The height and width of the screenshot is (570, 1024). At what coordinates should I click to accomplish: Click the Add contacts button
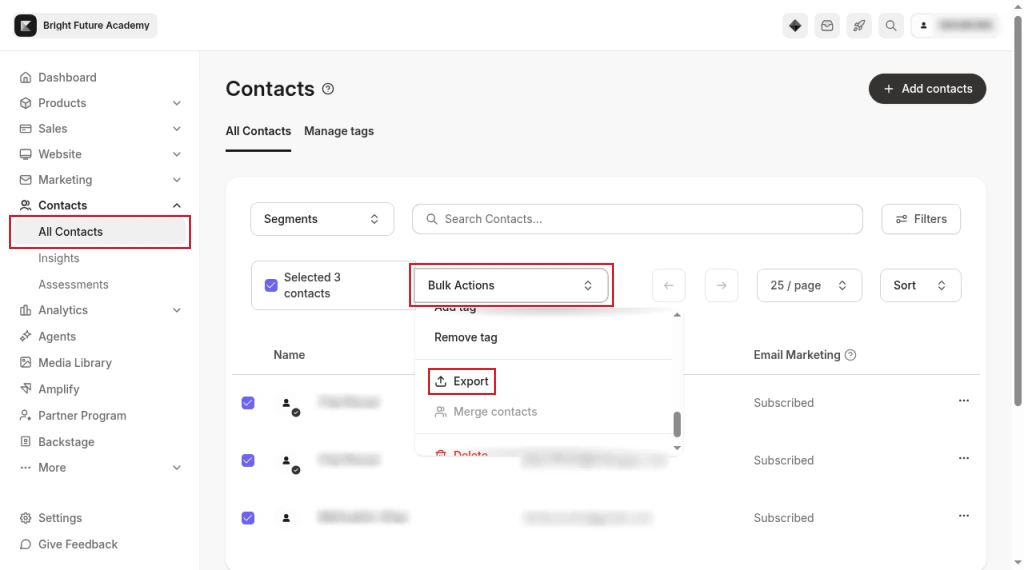point(927,89)
